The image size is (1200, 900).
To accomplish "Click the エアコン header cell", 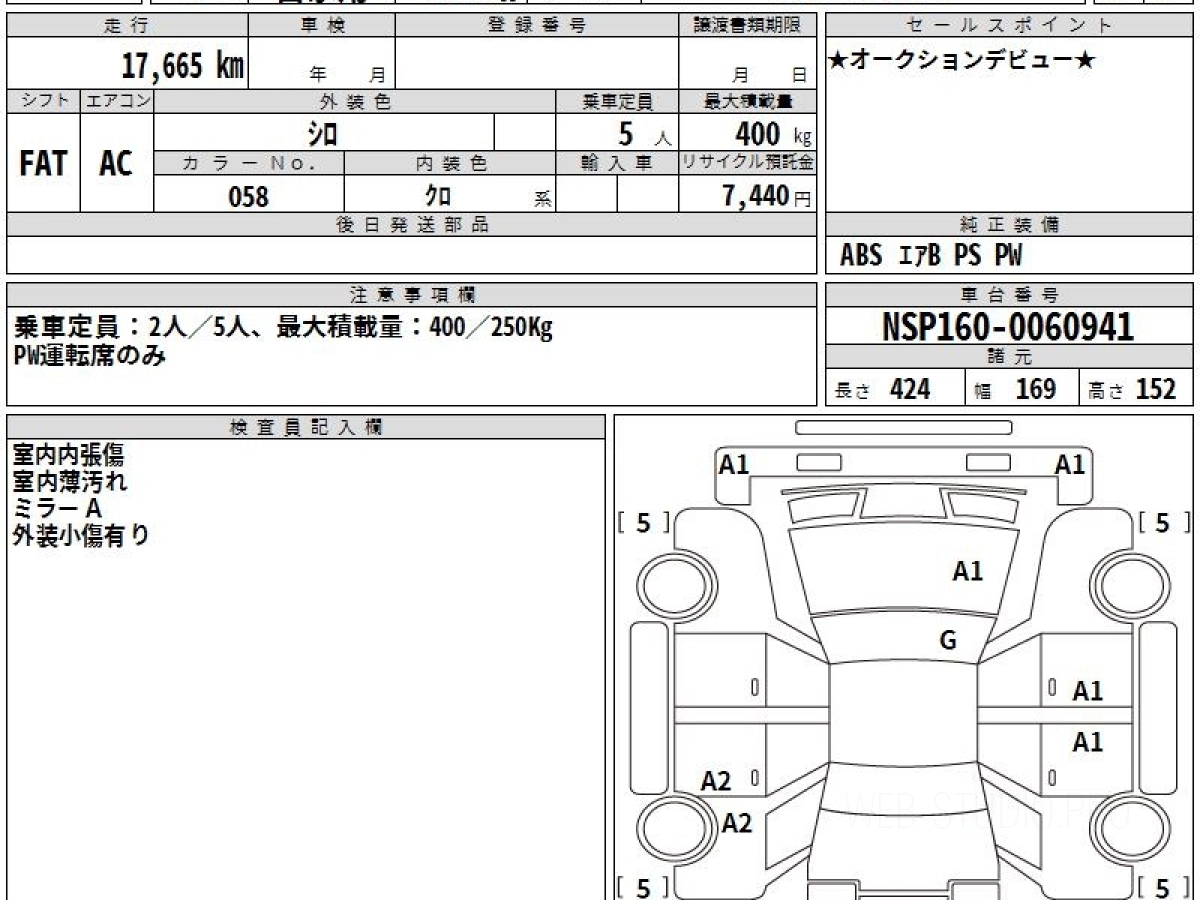I will pos(117,101).
